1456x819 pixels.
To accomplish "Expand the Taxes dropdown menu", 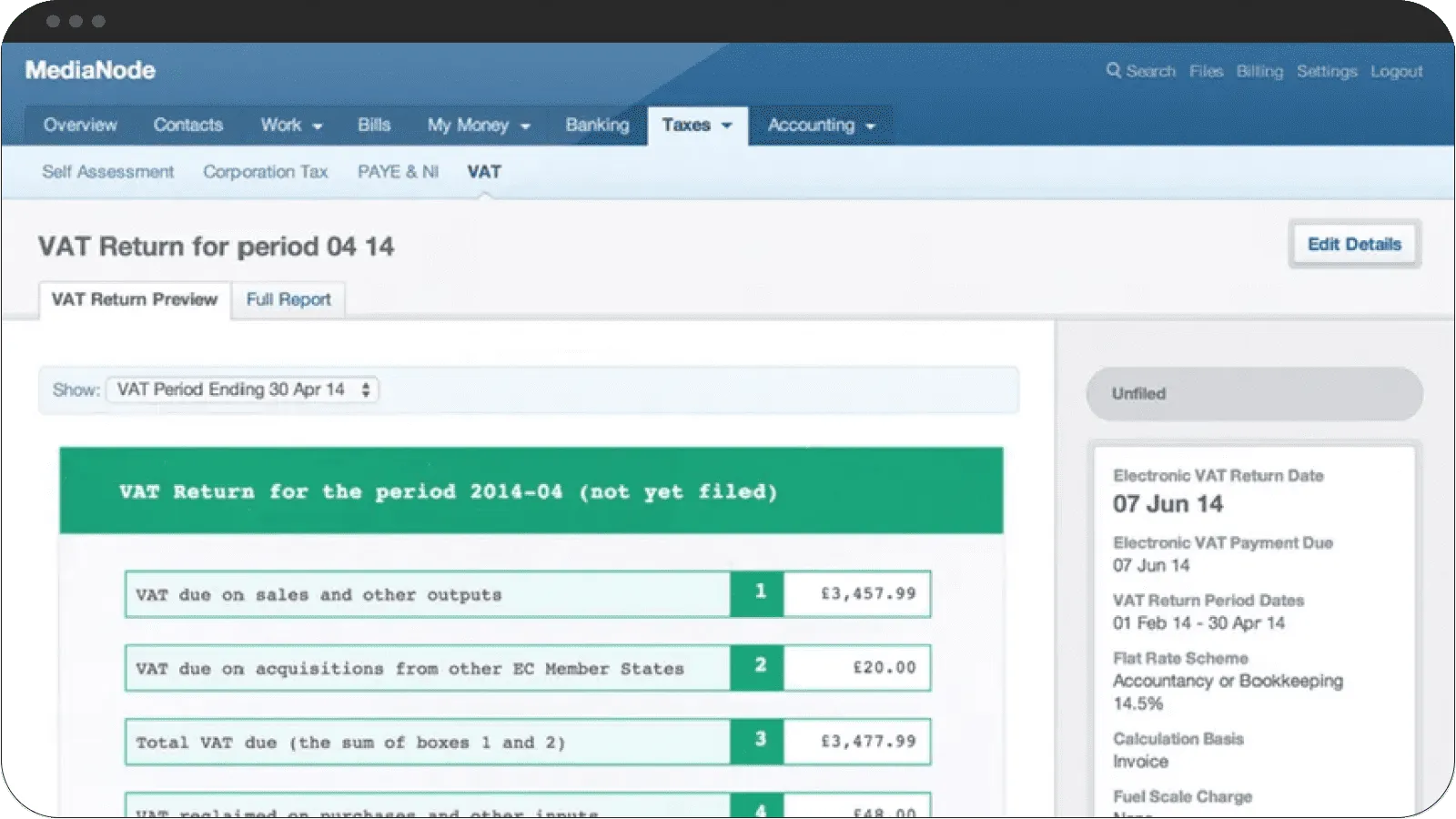I will 697,125.
